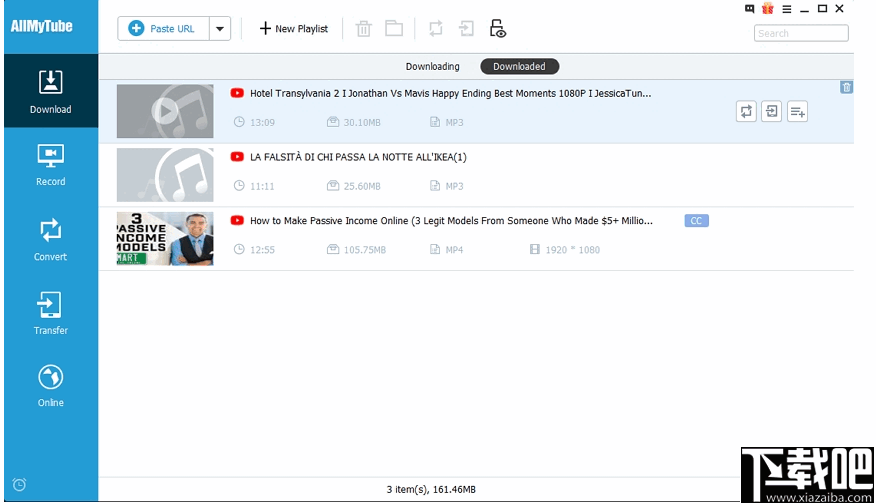Screen dimensions: 876x503
Task: Click the scheduler clock icon in sidebar
Action: click(x=20, y=485)
